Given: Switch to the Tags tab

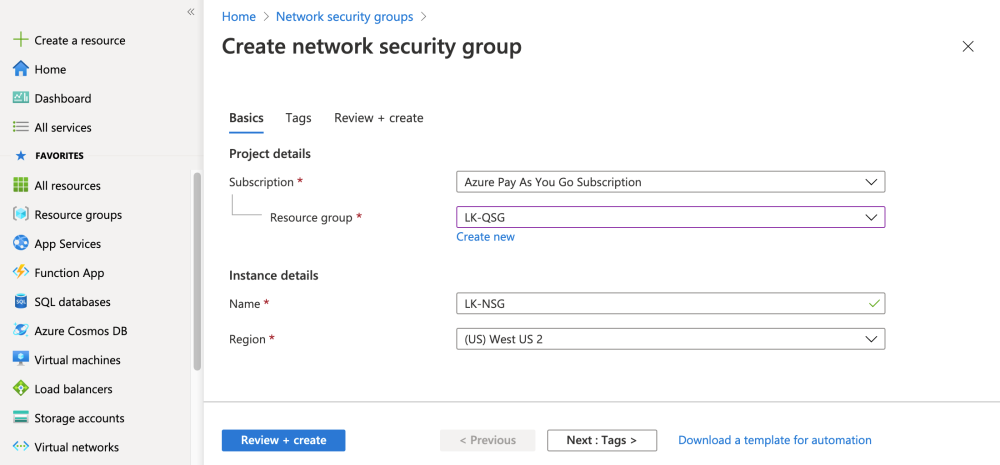Looking at the screenshot, I should [x=298, y=118].
